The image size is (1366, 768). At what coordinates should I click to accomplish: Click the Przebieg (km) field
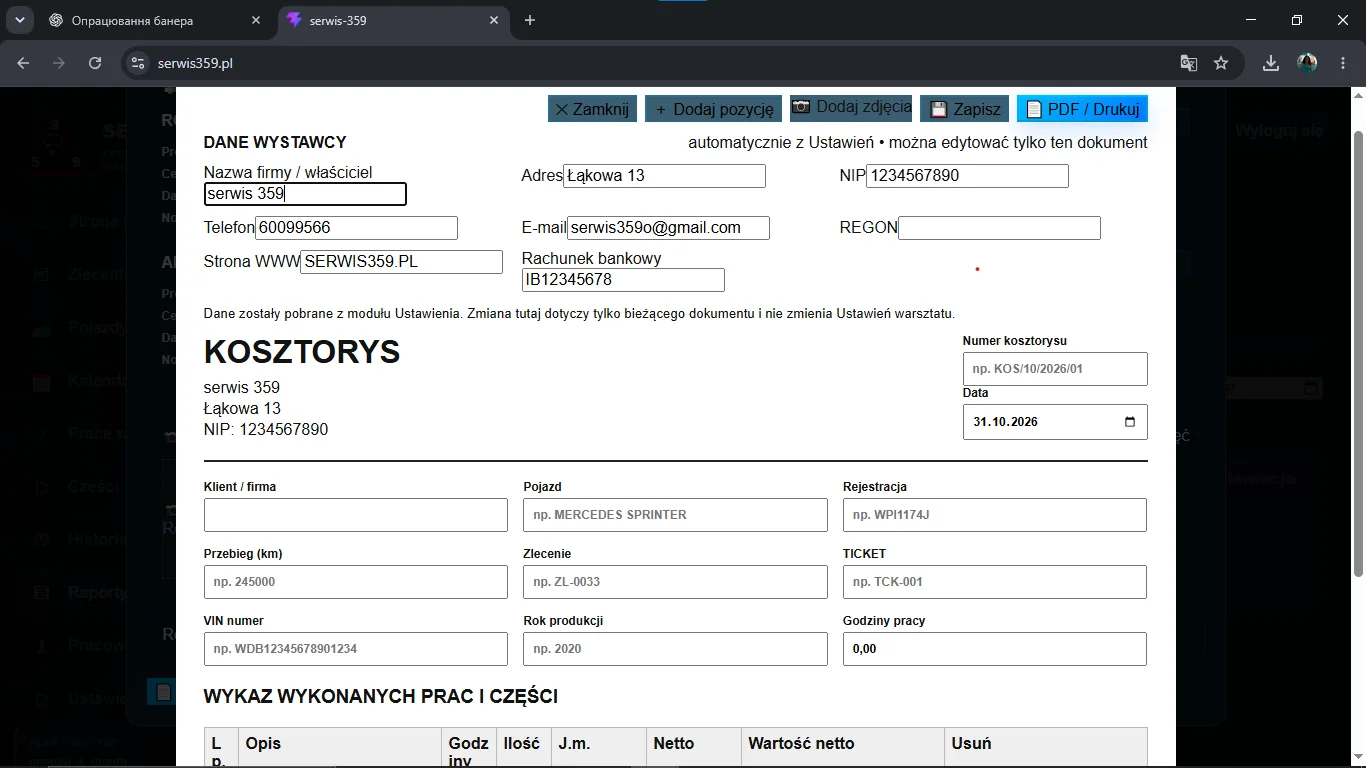(x=356, y=582)
